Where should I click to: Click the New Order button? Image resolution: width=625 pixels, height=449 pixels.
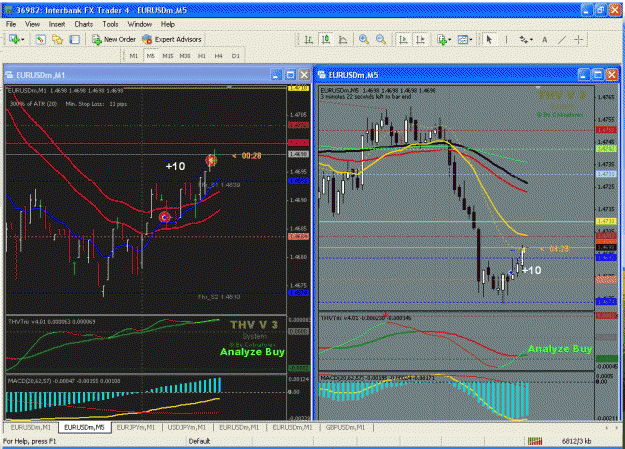[114, 39]
